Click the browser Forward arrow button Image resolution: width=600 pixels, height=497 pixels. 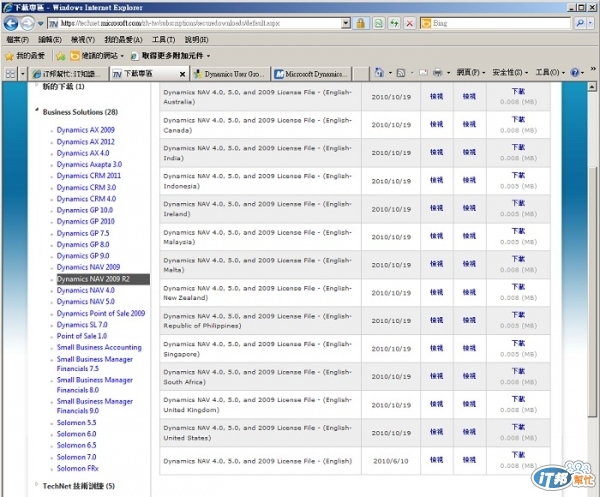click(27, 24)
